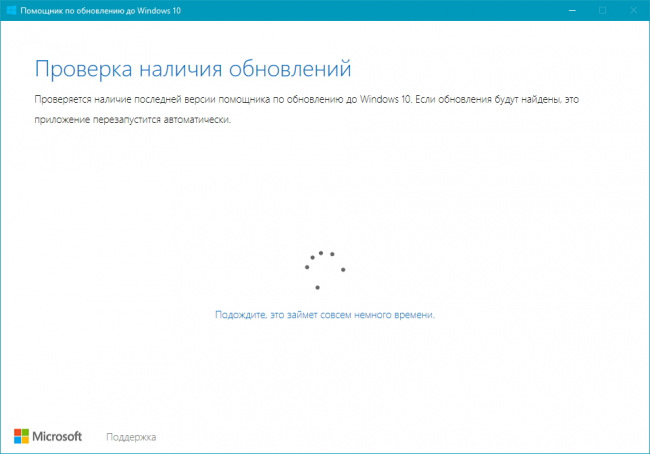This screenshot has width=650, height=454.
Task: Click the title bar text Помощник по обновлению
Action: click(x=72, y=11)
